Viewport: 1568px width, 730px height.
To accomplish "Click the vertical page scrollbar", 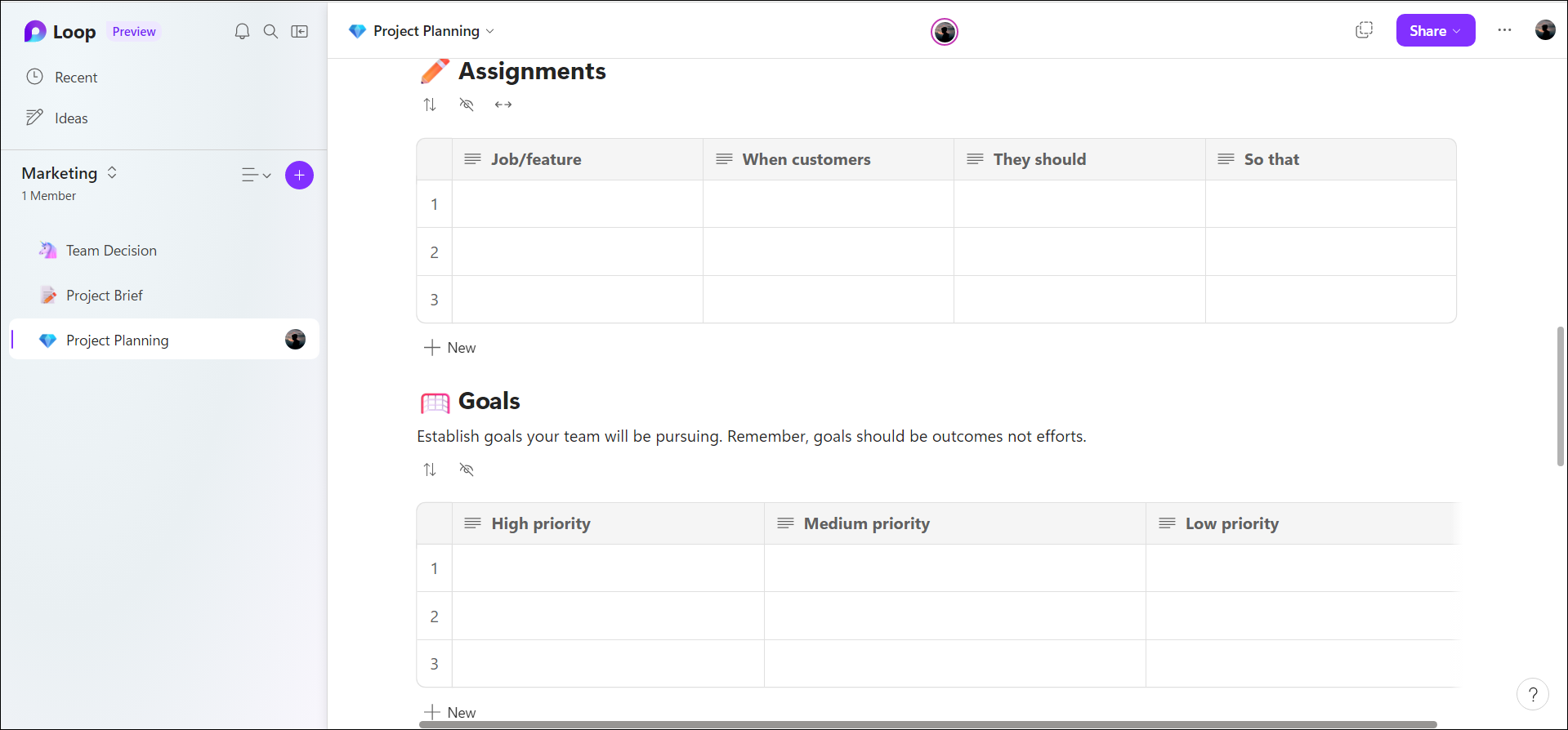I will (x=1560, y=396).
